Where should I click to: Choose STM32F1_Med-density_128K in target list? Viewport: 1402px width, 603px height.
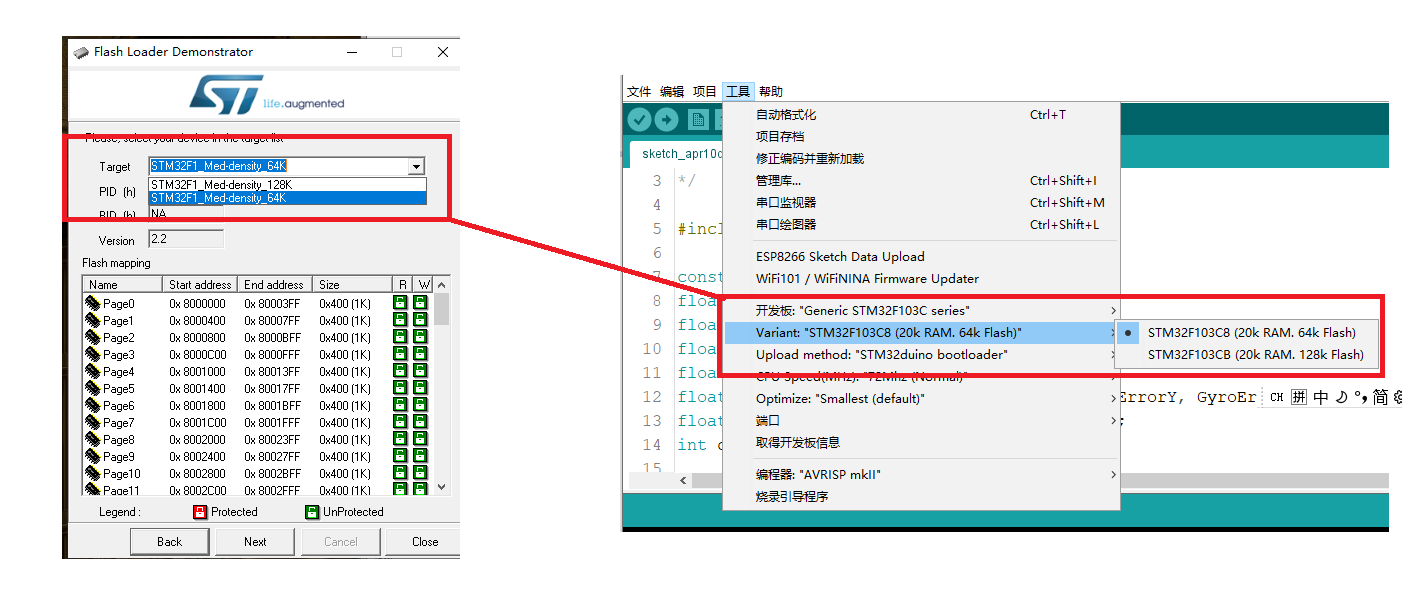288,184
